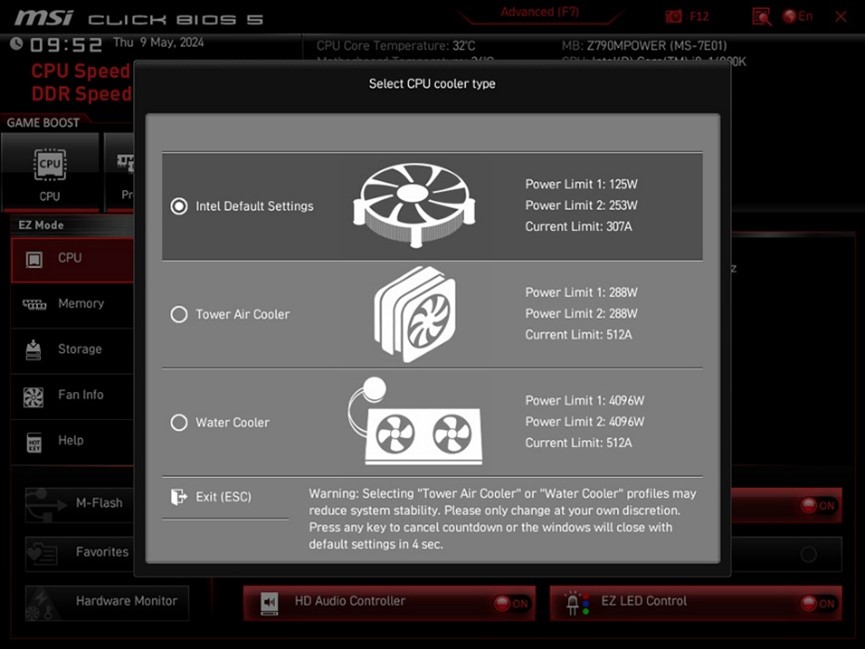Click the Help hotkey icon
Screen dimensions: 865x649
(x=34, y=443)
